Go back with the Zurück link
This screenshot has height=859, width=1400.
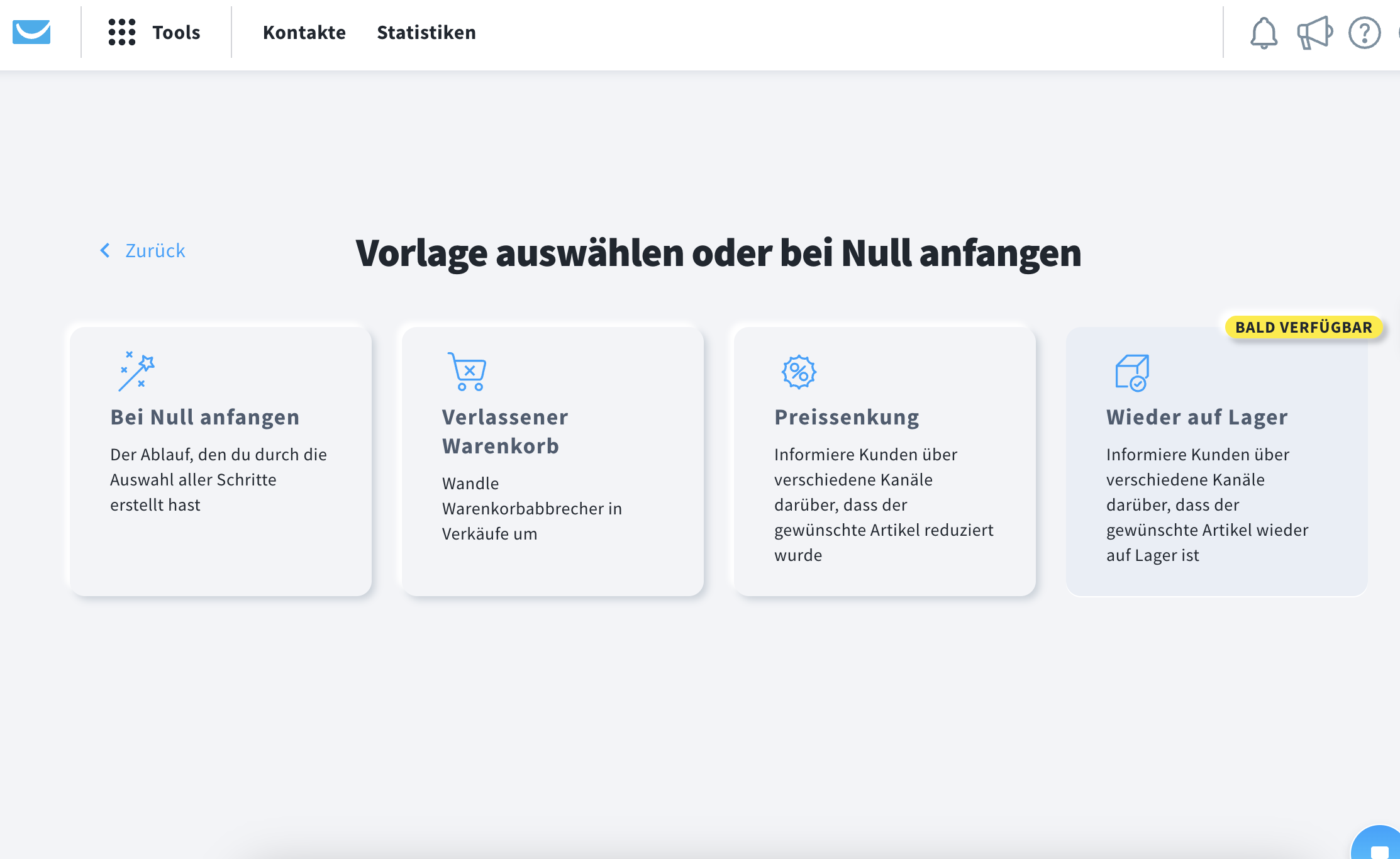point(155,251)
